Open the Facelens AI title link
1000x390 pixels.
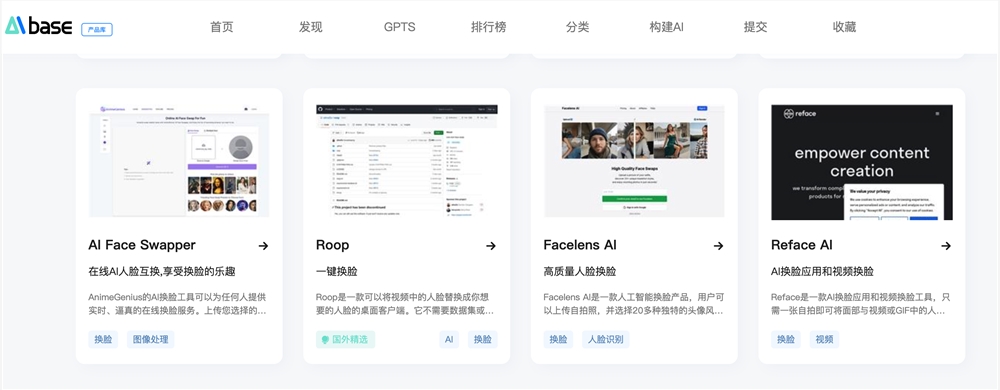[580, 245]
